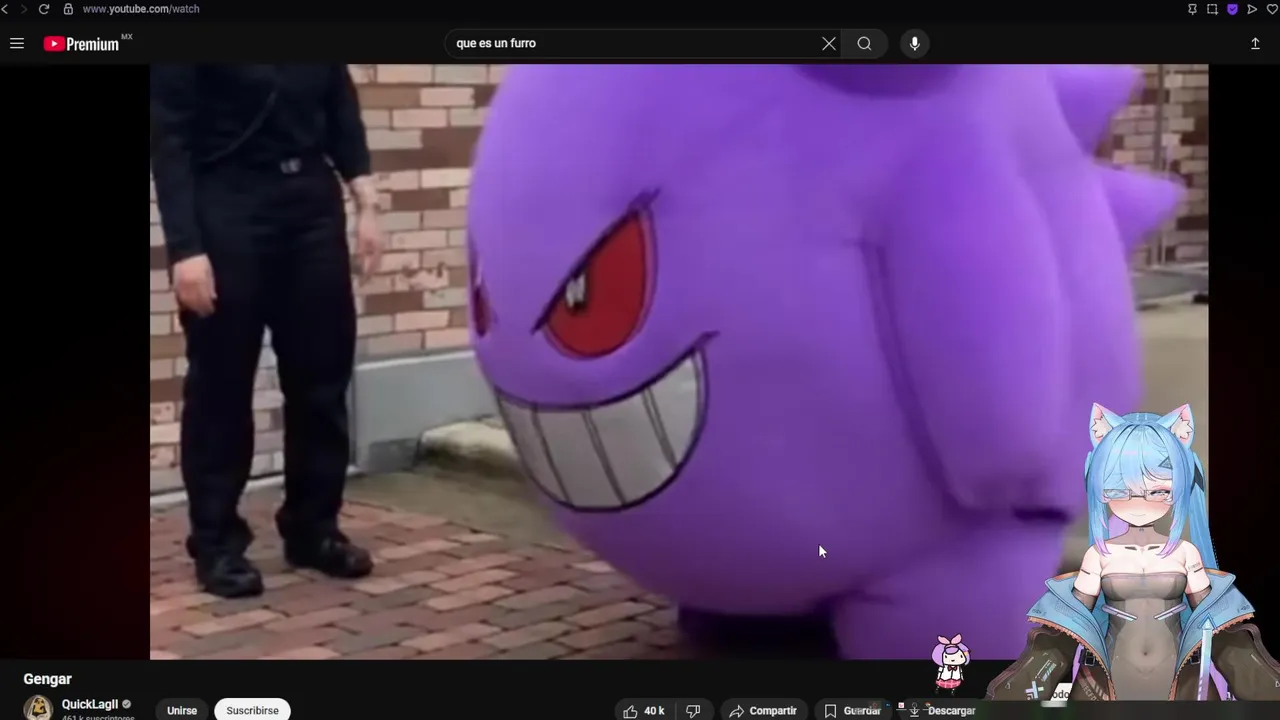
Task: Clear the search text with the X
Action: point(829,43)
